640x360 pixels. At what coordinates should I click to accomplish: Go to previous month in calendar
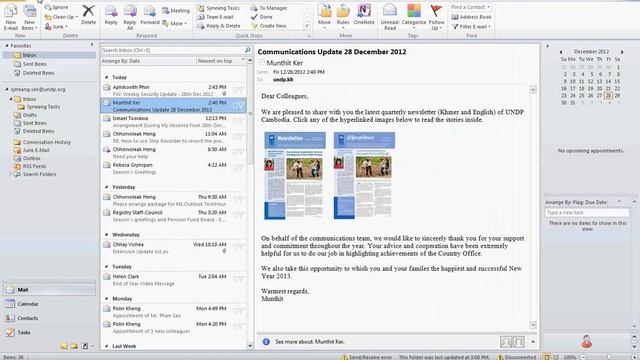561,52
